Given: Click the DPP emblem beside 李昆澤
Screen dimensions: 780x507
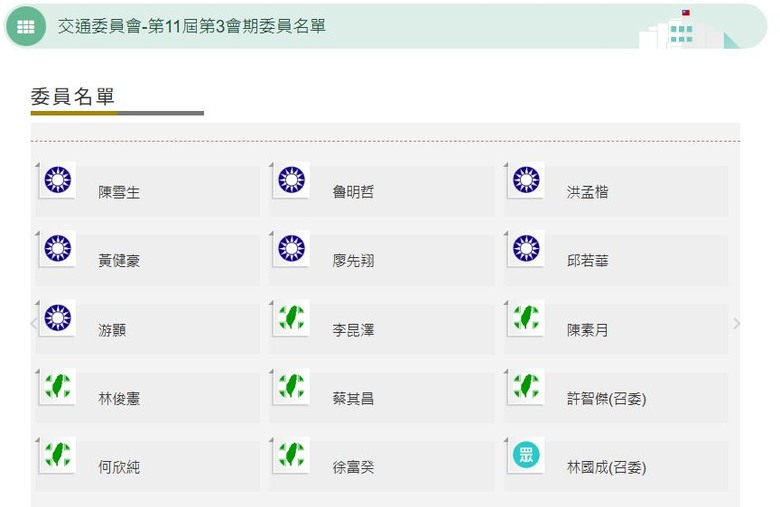Looking at the screenshot, I should coord(292,317).
